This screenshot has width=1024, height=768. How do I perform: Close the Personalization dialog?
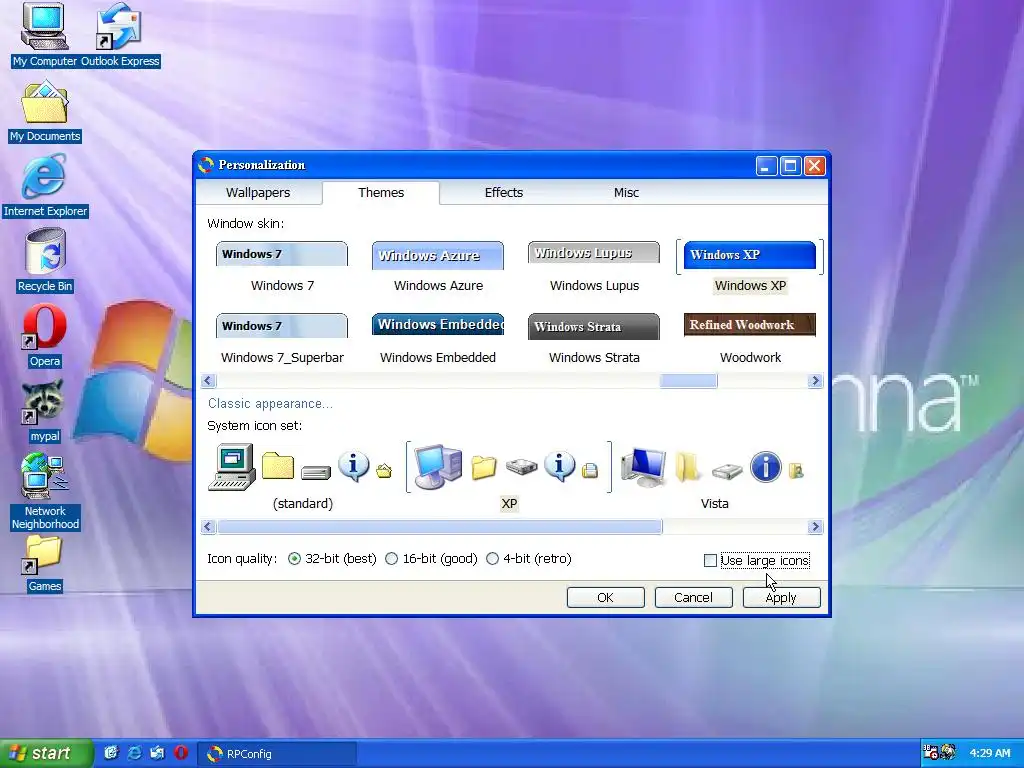pos(814,166)
